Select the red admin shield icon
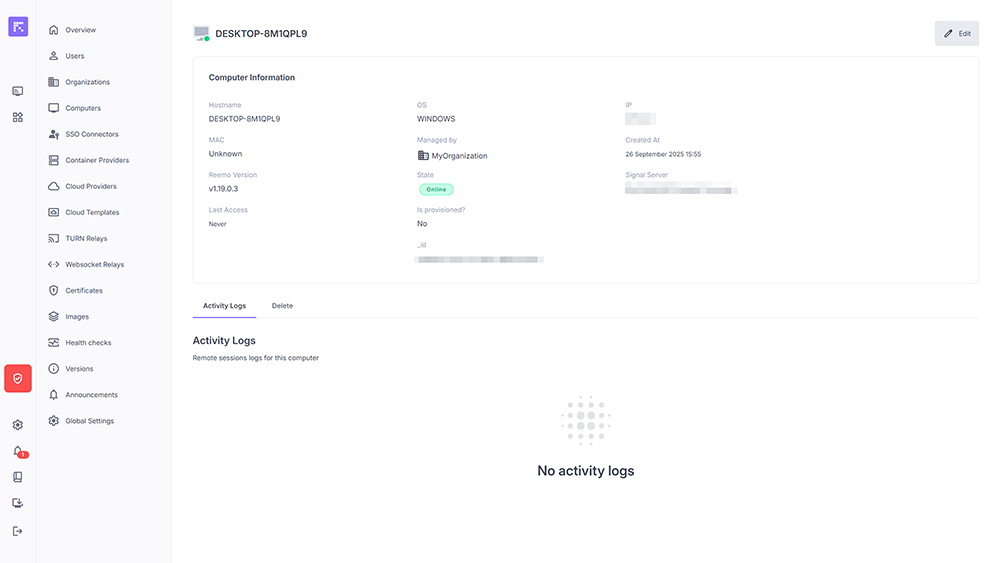 pyautogui.click(x=18, y=378)
